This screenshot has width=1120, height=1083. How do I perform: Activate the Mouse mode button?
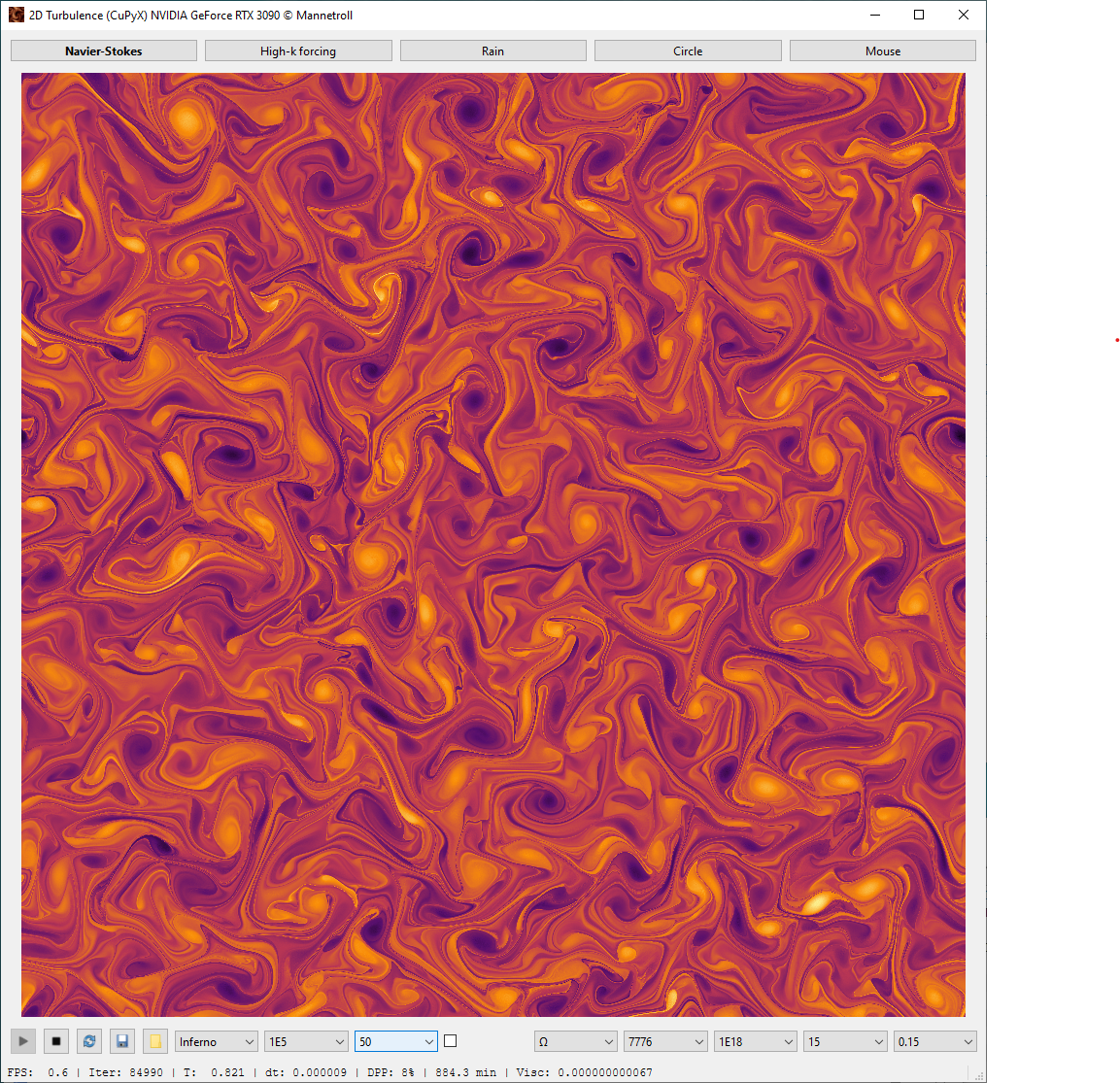point(883,51)
